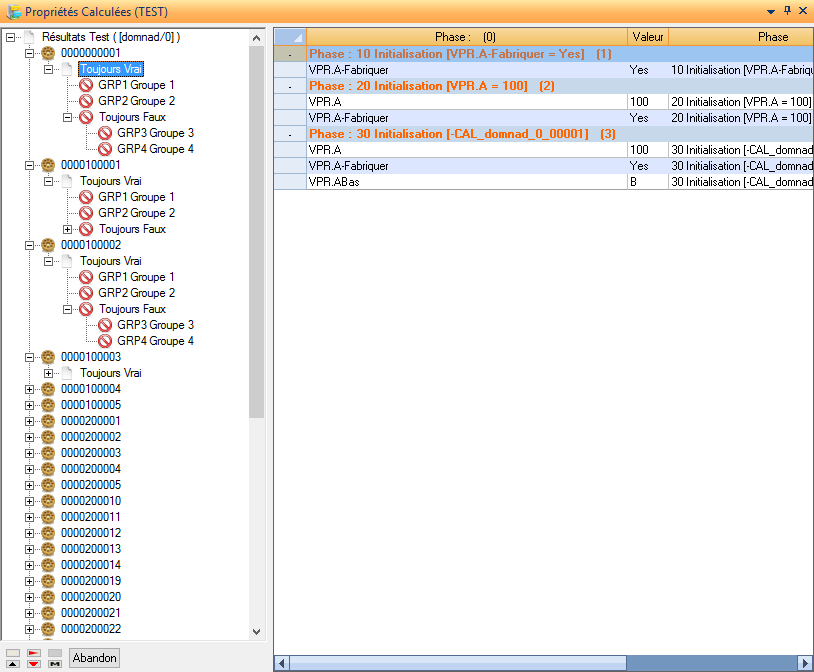
Task: Click the horizontal scrollbar right arrow of the grid
Action: 805,663
